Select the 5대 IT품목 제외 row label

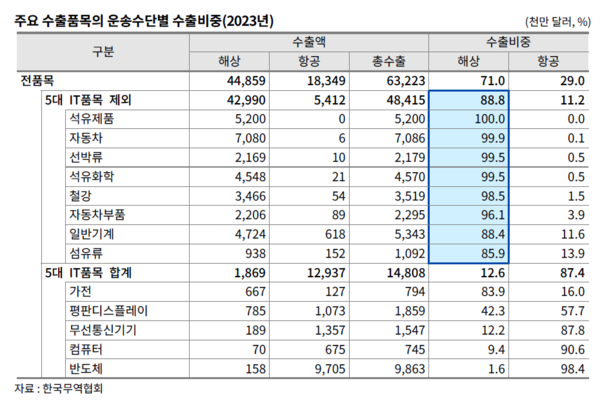tap(103, 100)
